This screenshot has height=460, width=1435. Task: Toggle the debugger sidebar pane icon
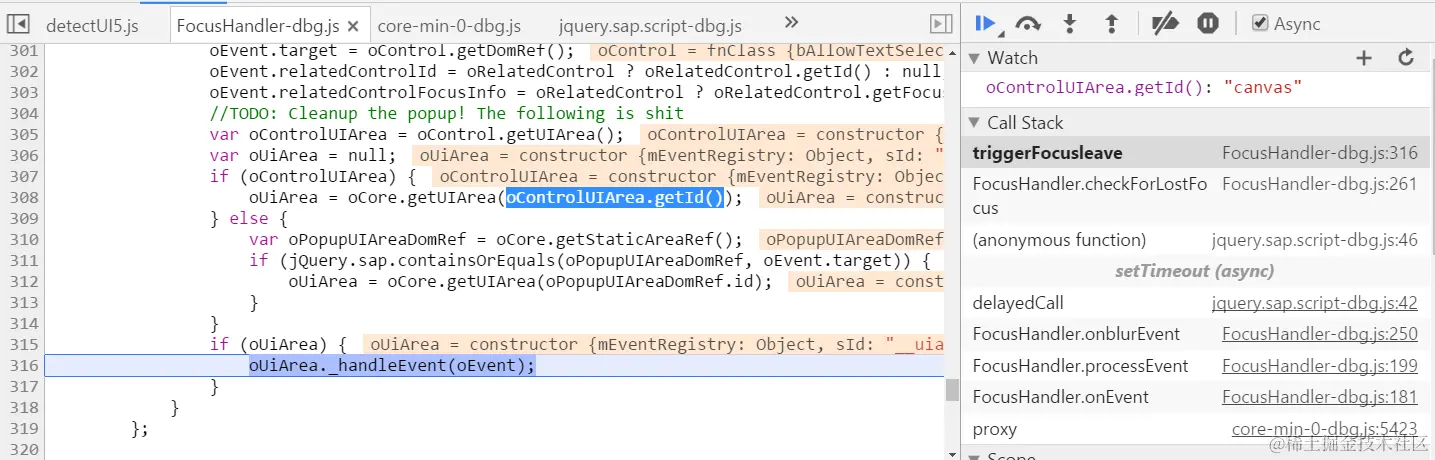click(941, 24)
